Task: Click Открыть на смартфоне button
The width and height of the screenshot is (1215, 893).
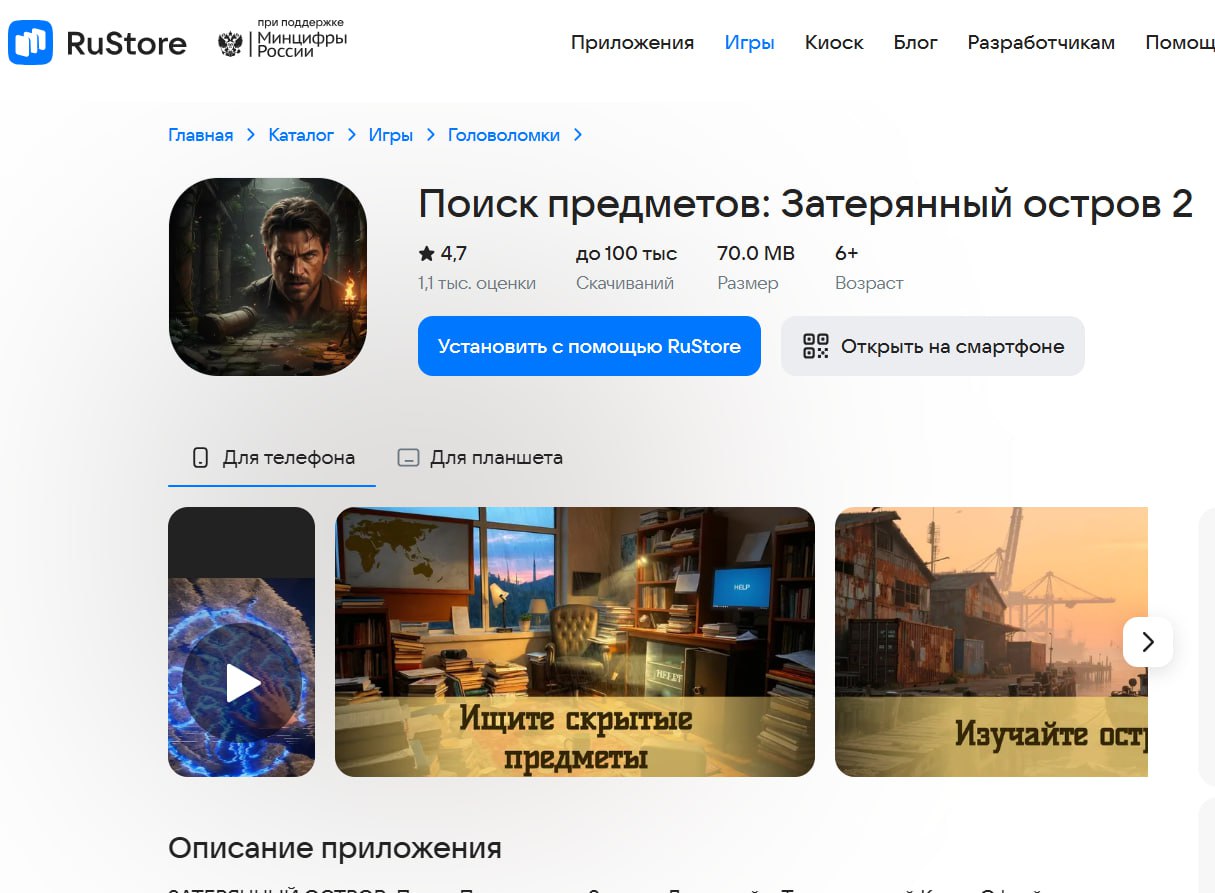Action: (932, 346)
